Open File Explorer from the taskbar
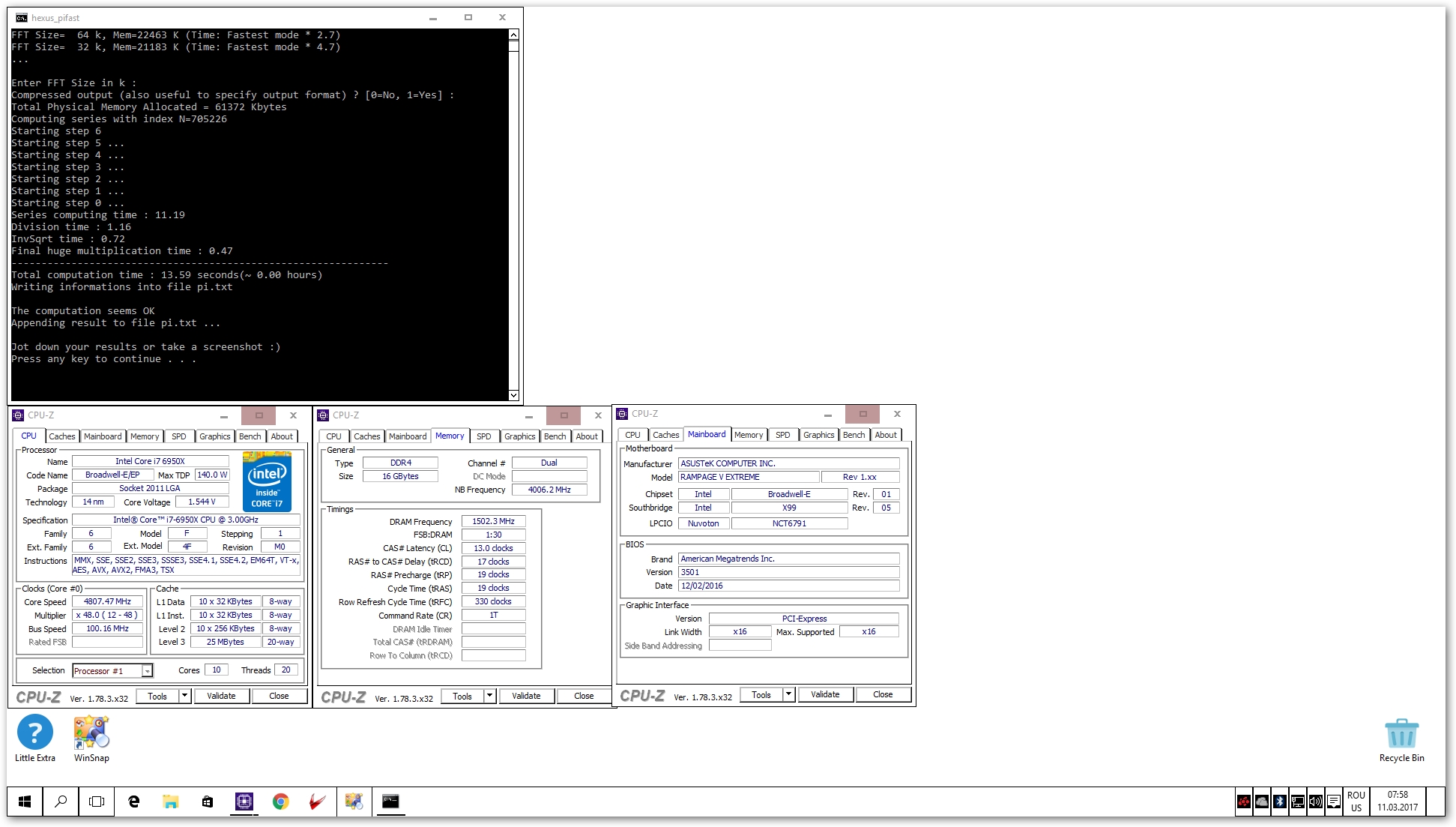The width and height of the screenshot is (1456, 827). [171, 802]
